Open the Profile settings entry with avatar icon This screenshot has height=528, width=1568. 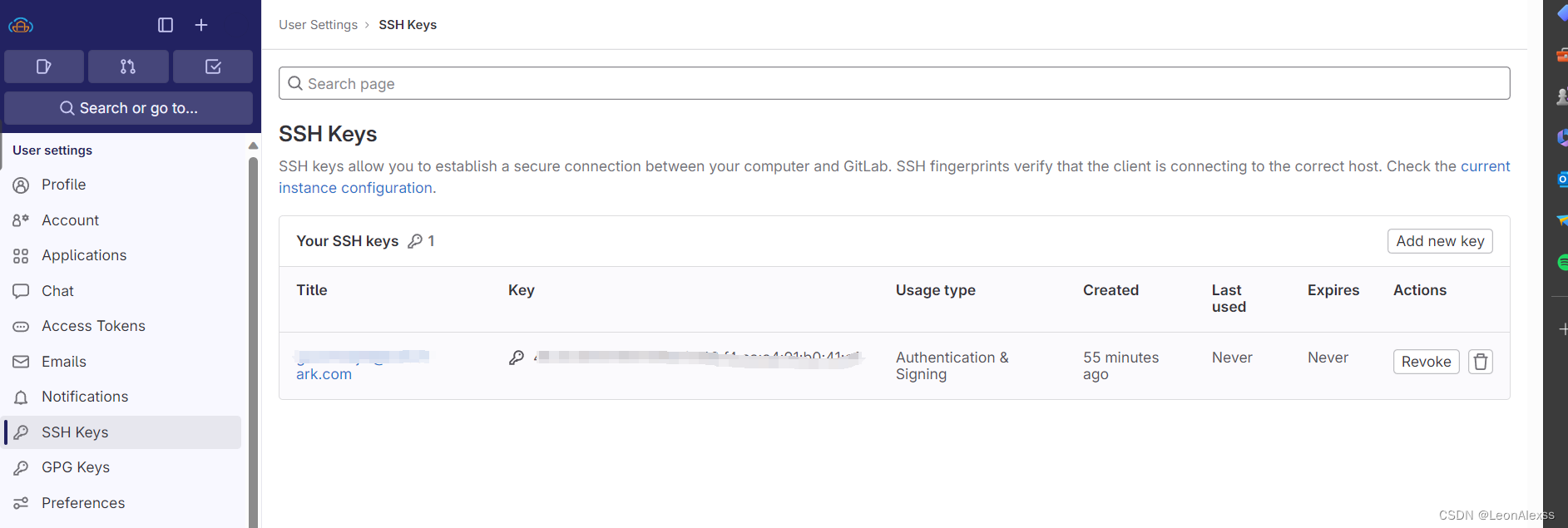tap(63, 184)
